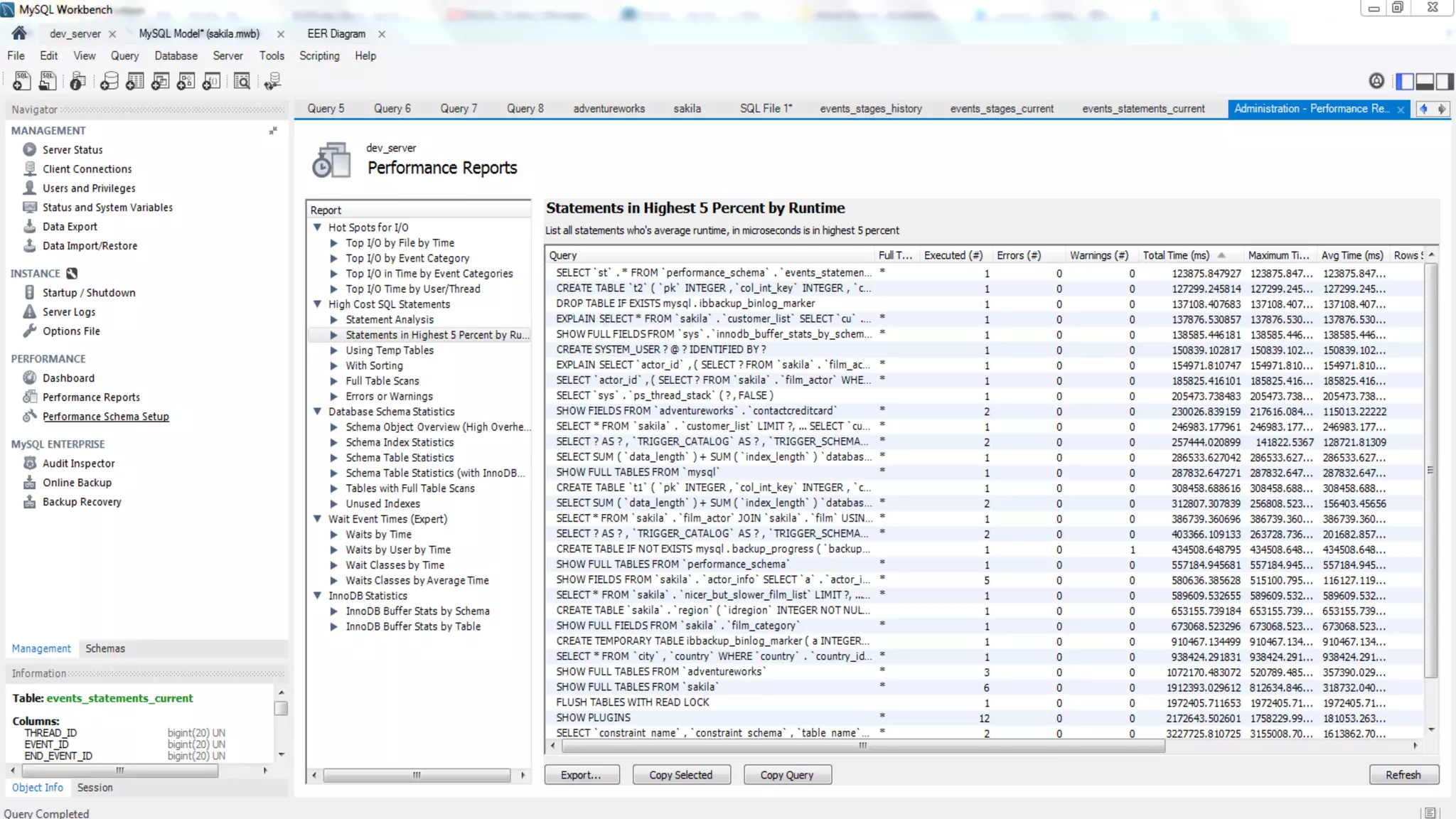Open the object inspector toolbar icon

pos(77,81)
